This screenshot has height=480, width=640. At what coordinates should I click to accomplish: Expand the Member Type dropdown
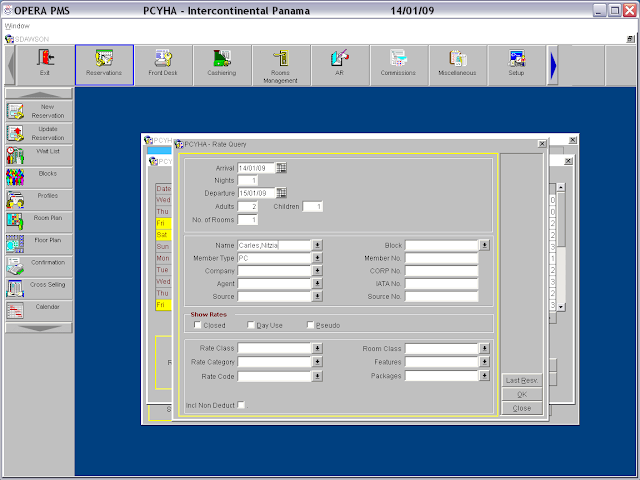(x=317, y=258)
